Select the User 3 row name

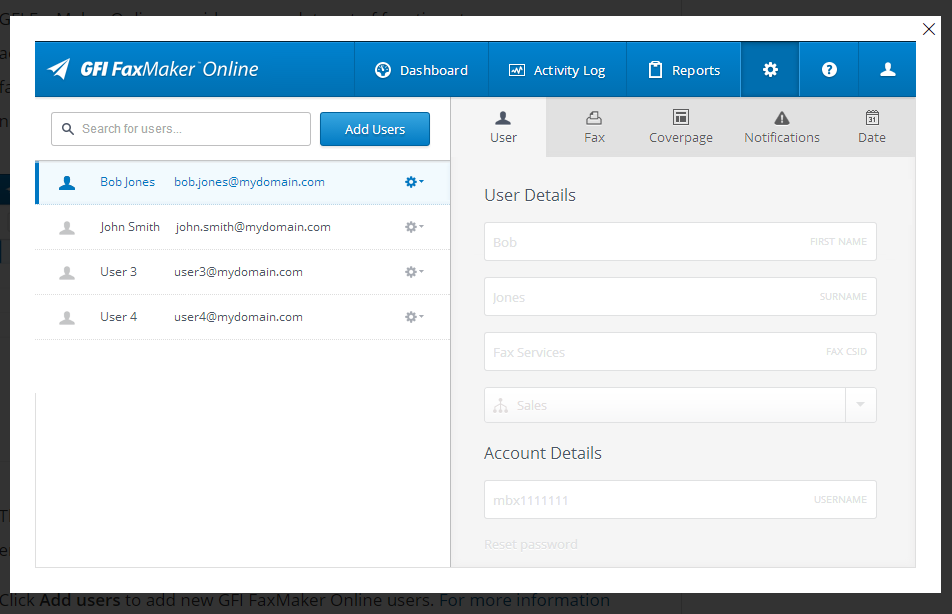(118, 271)
